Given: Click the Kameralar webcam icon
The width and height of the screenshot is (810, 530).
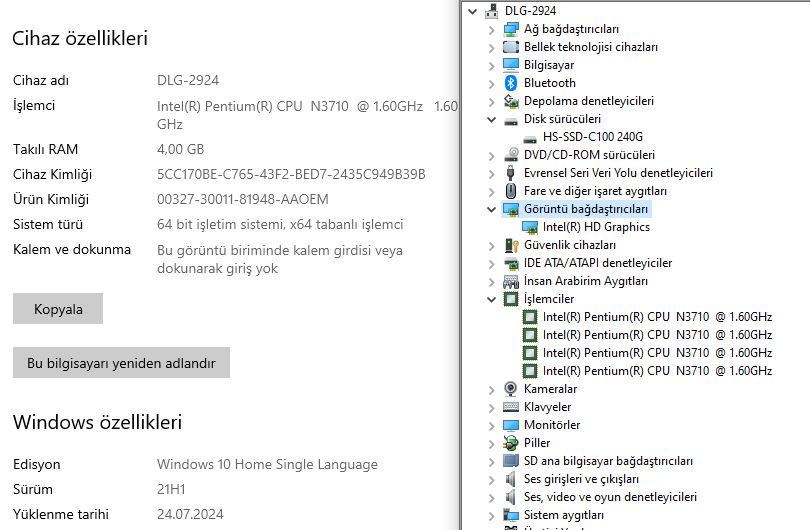Looking at the screenshot, I should (x=511, y=389).
